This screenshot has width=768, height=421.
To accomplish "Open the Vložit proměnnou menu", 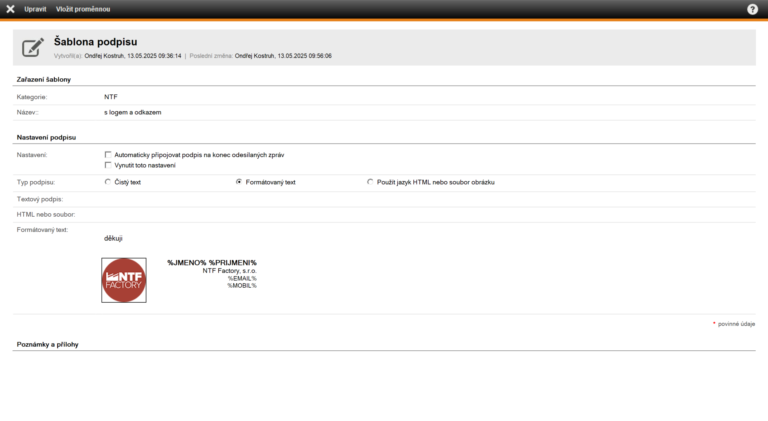I will click(x=83, y=9).
